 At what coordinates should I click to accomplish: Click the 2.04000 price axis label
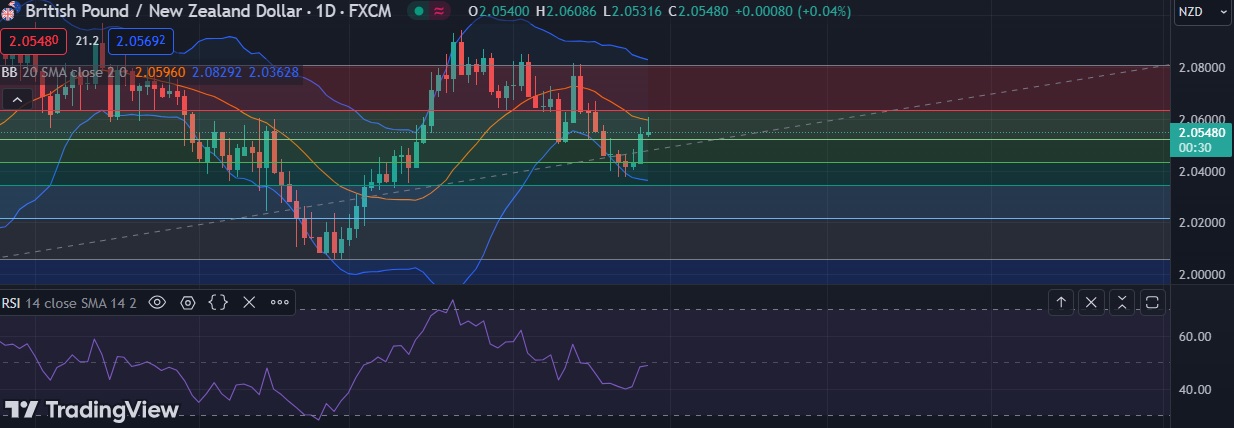1201,171
